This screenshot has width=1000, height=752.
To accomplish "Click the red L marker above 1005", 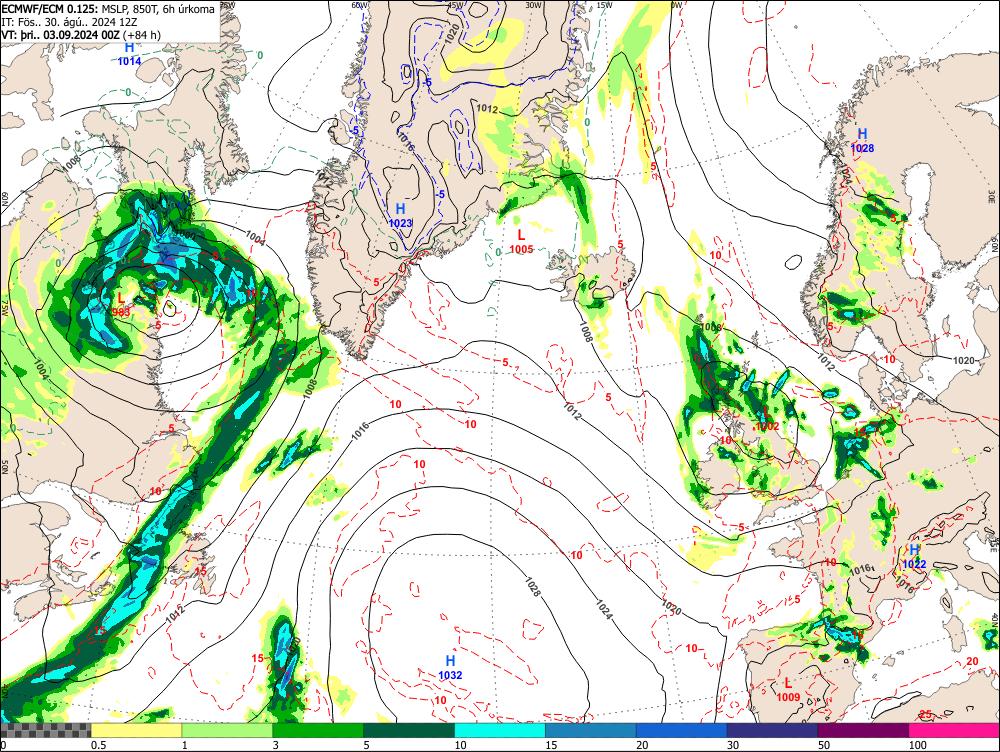I will [x=521, y=236].
